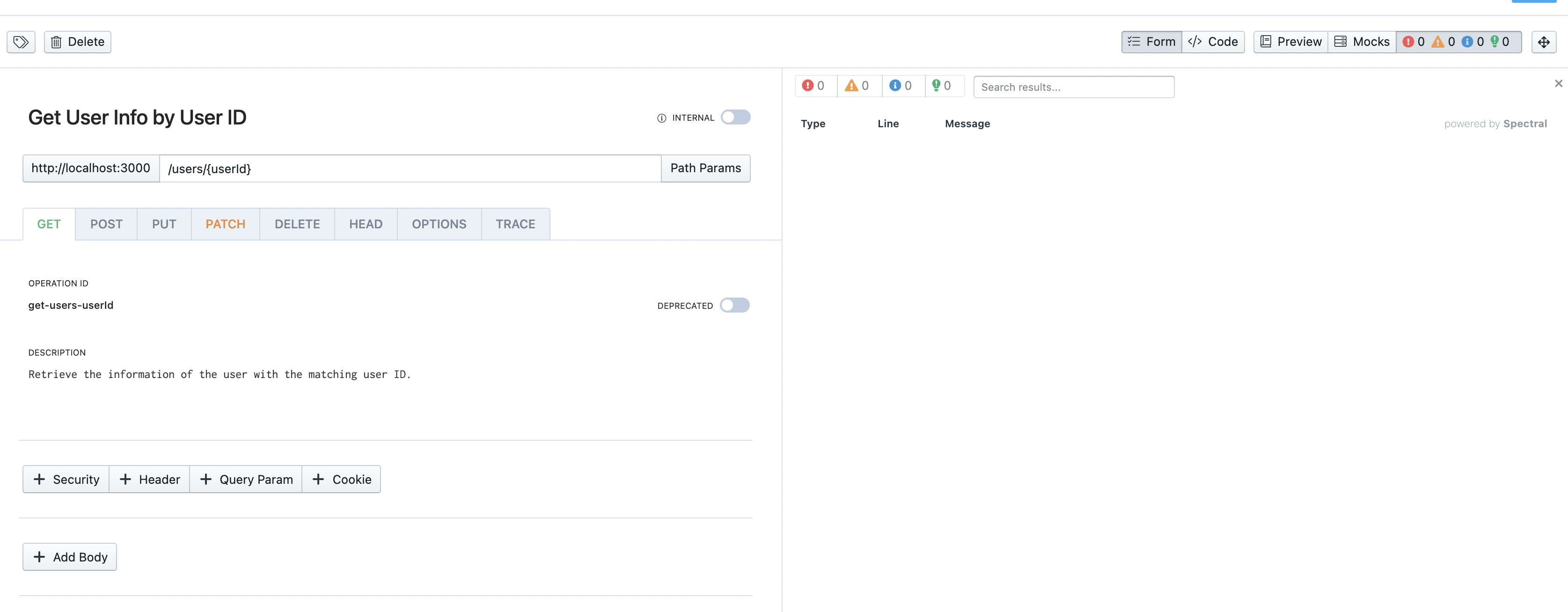Close the validation results panel

tap(1558, 83)
